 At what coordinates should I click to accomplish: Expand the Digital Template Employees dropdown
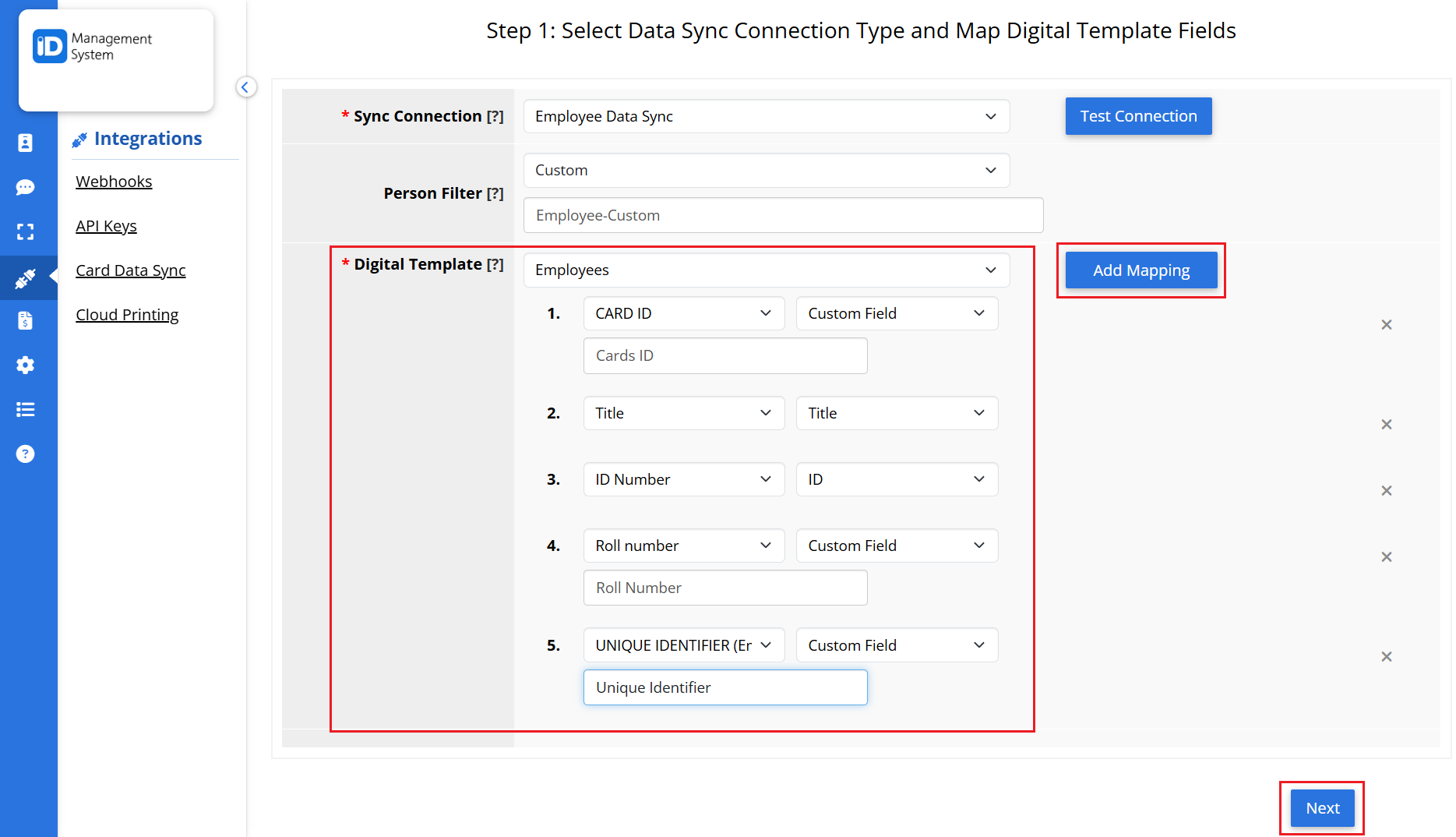click(x=766, y=270)
